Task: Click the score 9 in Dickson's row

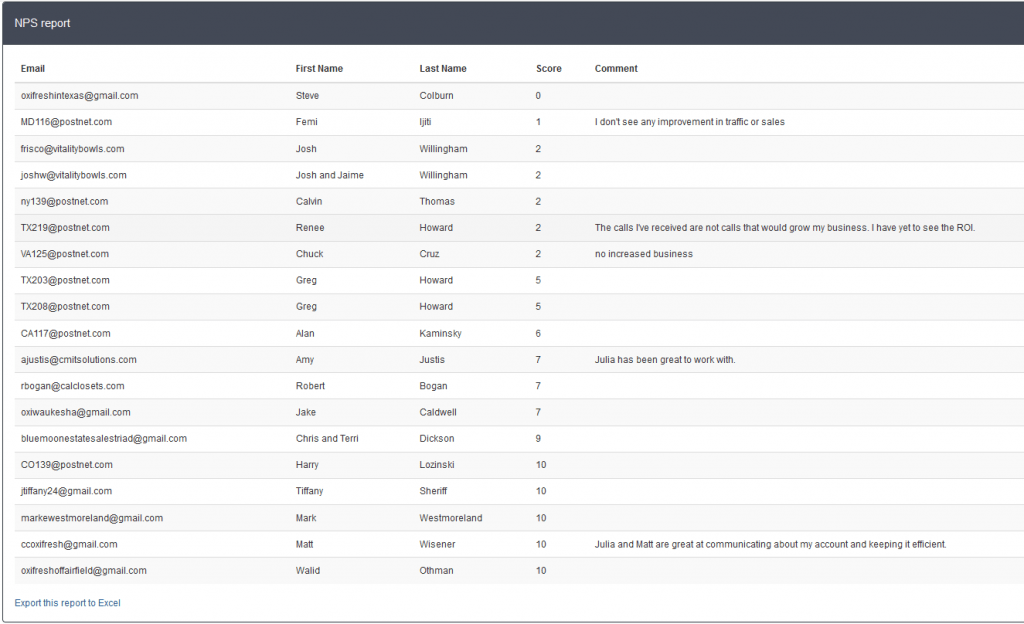Action: [538, 439]
